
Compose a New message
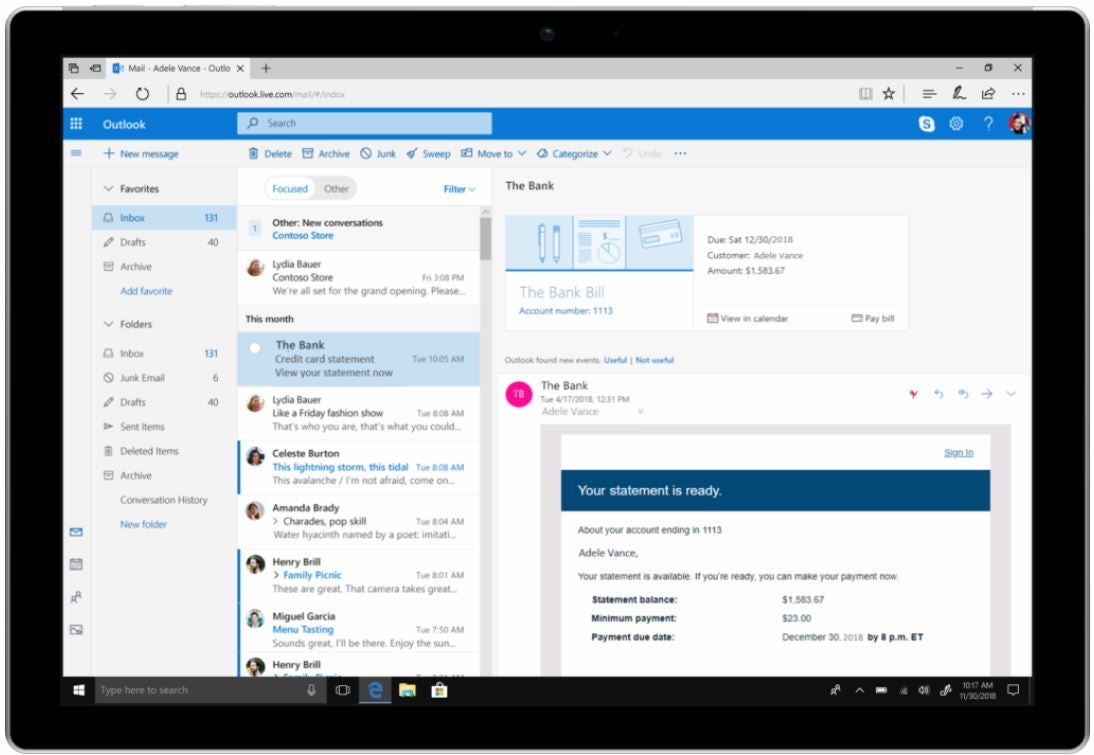pos(141,154)
